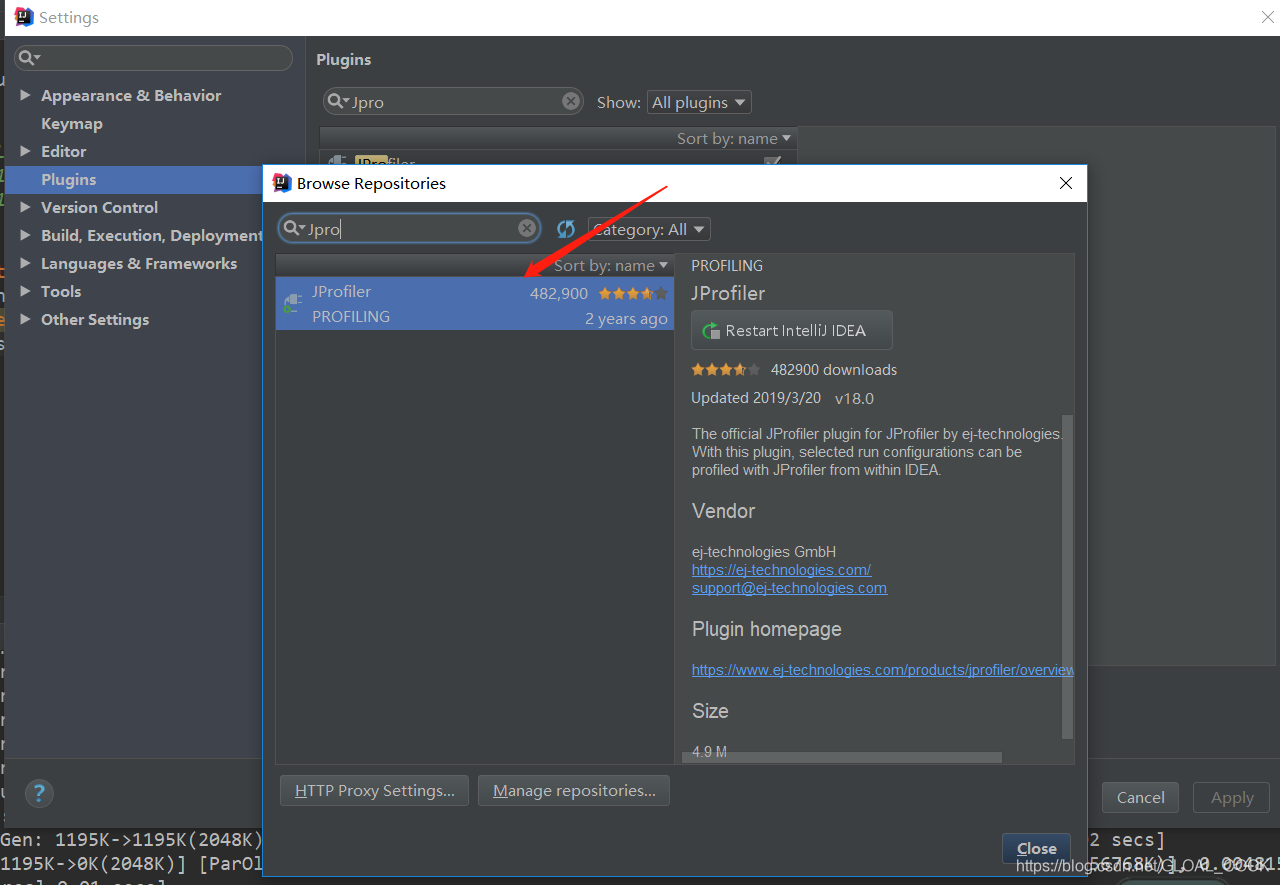Click the IntelliJ logo in Settings title bar
The height and width of the screenshot is (885, 1280).
point(24,17)
